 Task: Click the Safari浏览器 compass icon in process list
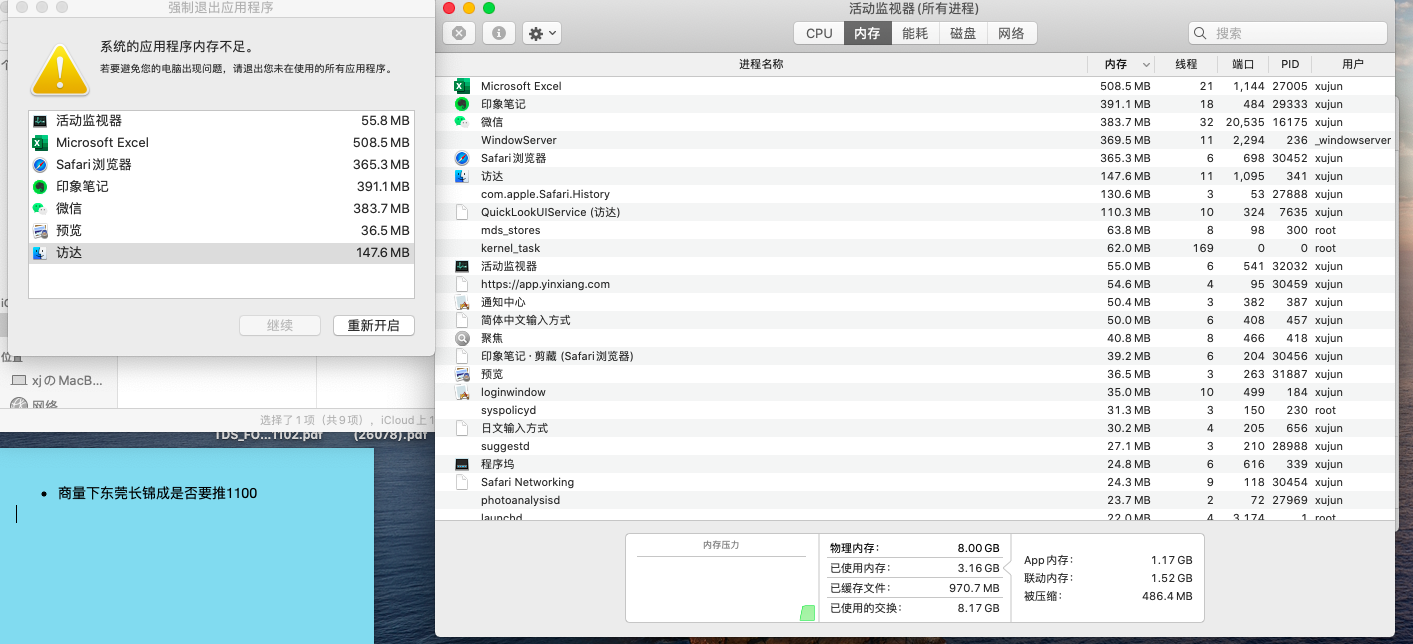tap(462, 158)
